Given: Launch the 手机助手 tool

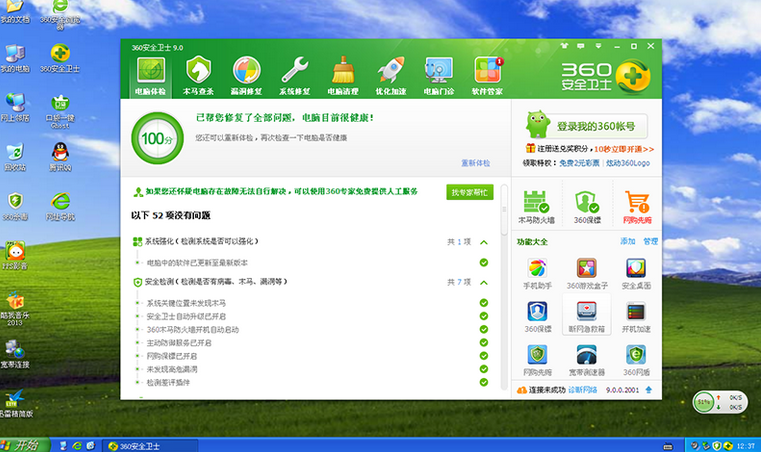Looking at the screenshot, I should click(x=537, y=273).
